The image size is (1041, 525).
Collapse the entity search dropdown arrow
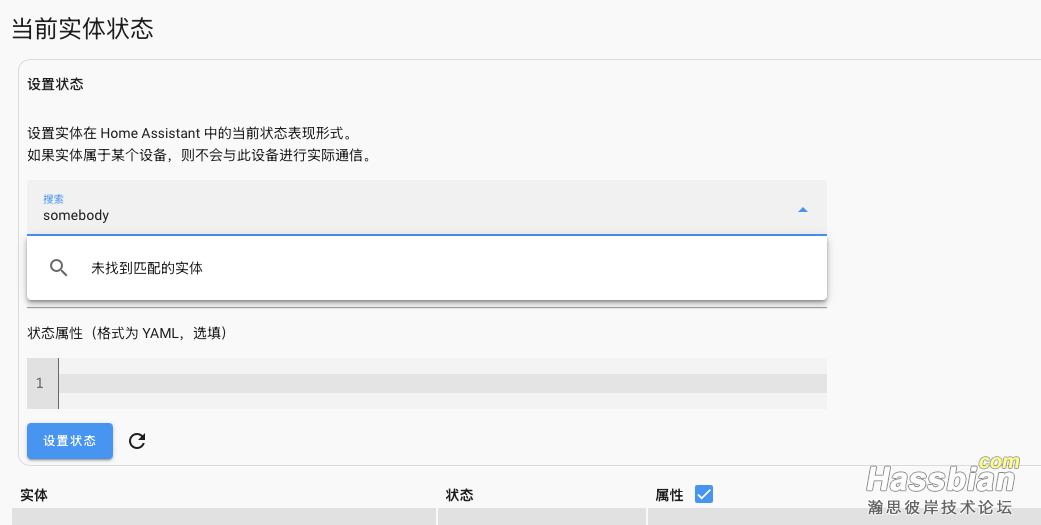[803, 210]
